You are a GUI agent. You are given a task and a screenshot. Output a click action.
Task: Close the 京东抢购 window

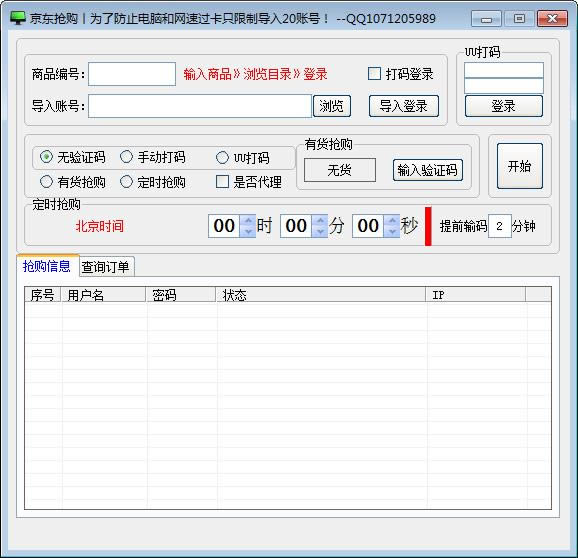pos(552,19)
